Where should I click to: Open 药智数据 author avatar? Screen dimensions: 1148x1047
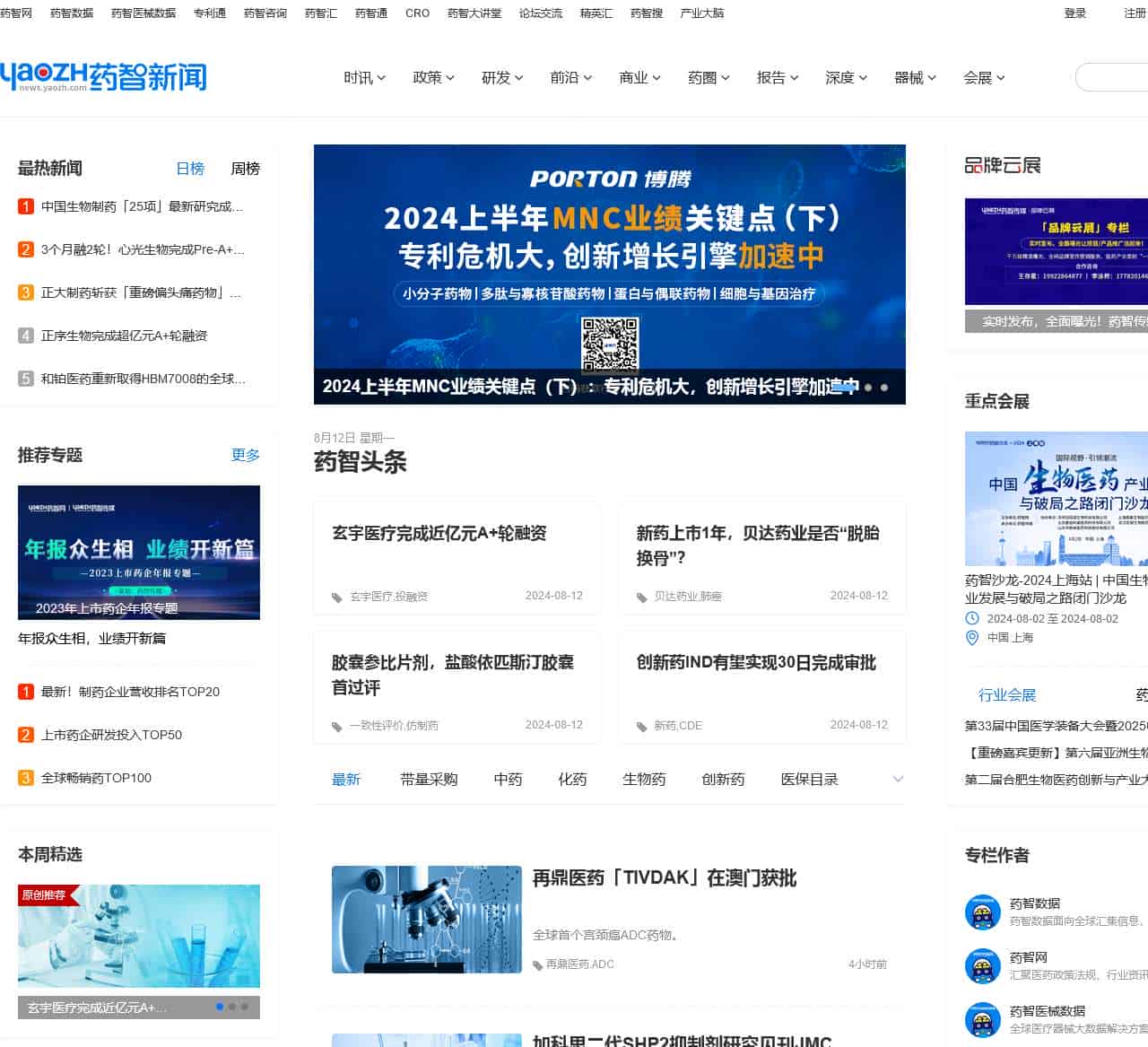[982, 912]
